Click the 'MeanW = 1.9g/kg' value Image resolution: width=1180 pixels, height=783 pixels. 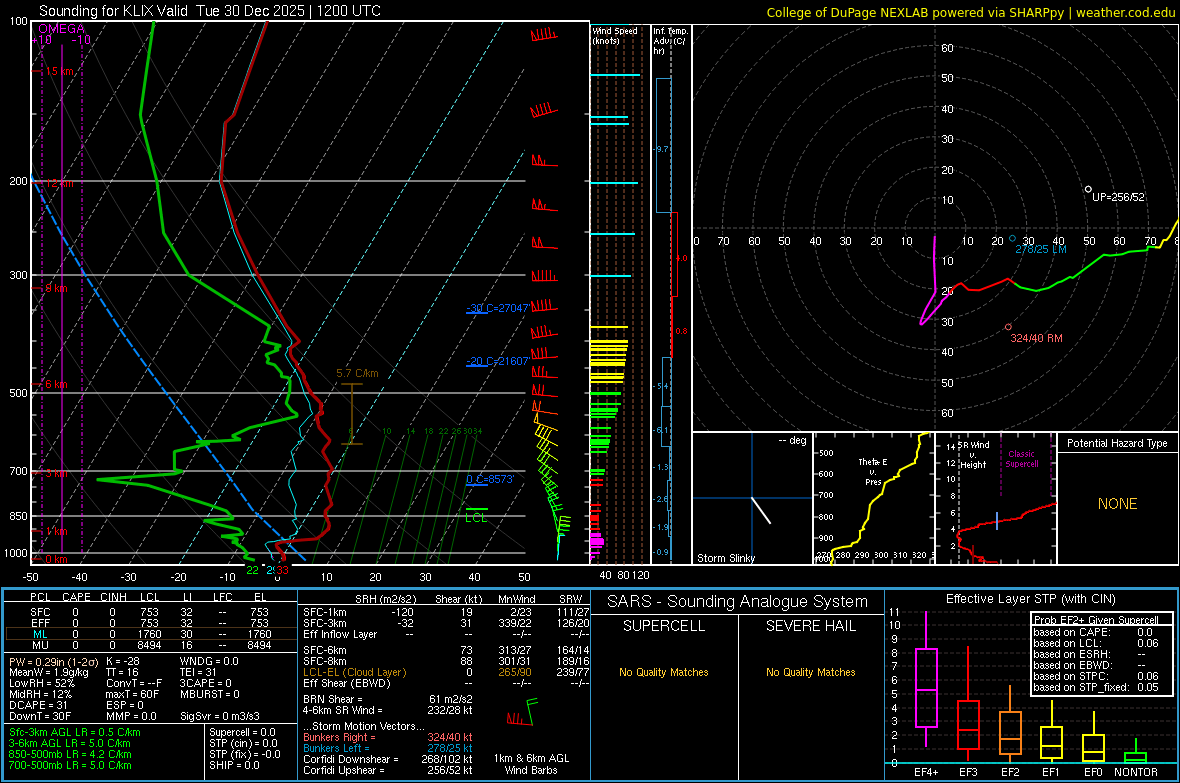point(49,672)
